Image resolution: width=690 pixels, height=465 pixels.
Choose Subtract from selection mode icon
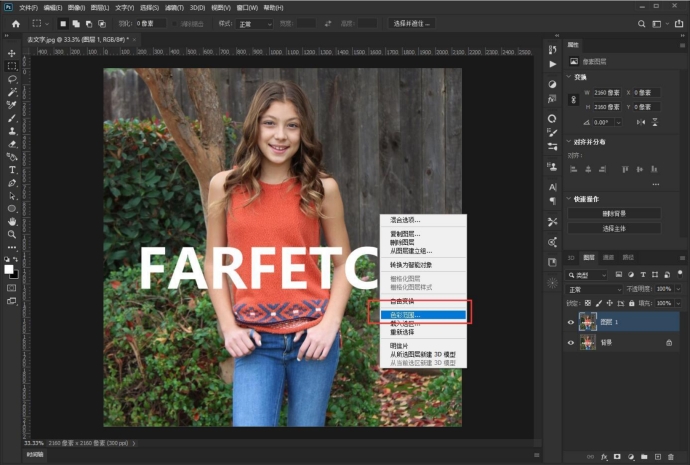89,24
